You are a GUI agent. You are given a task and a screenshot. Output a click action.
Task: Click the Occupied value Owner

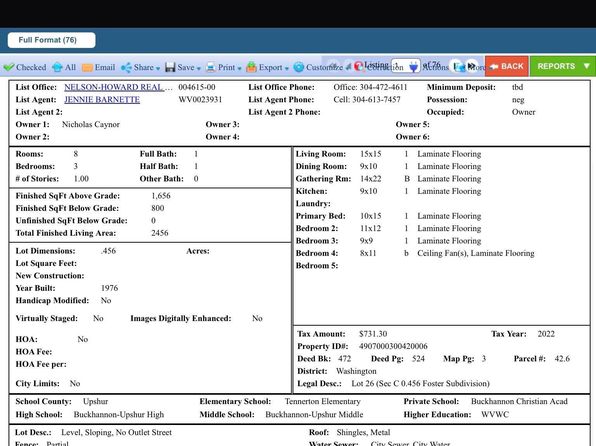coord(523,112)
